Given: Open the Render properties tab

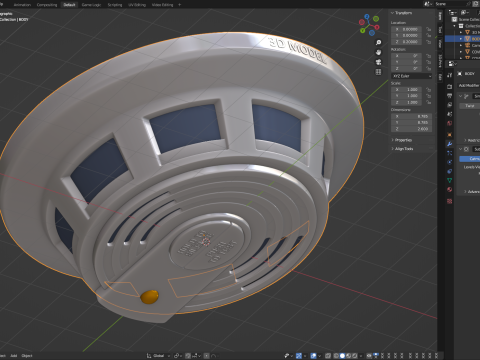Looking at the screenshot, I should [449, 87].
